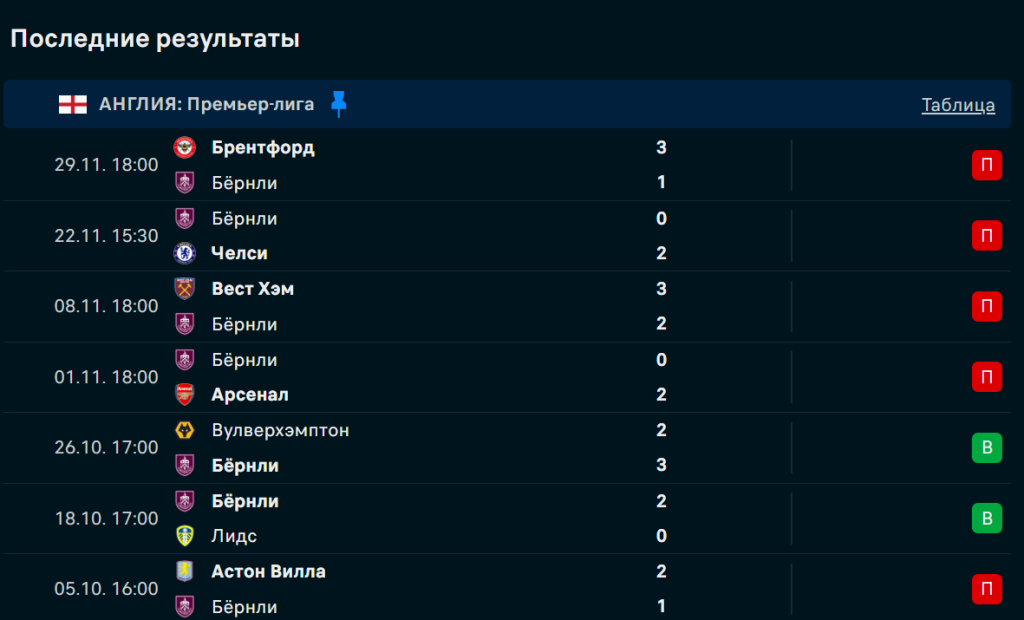Open the Таблица standings link
Viewport: 1024px width, 620px height.
click(x=958, y=105)
